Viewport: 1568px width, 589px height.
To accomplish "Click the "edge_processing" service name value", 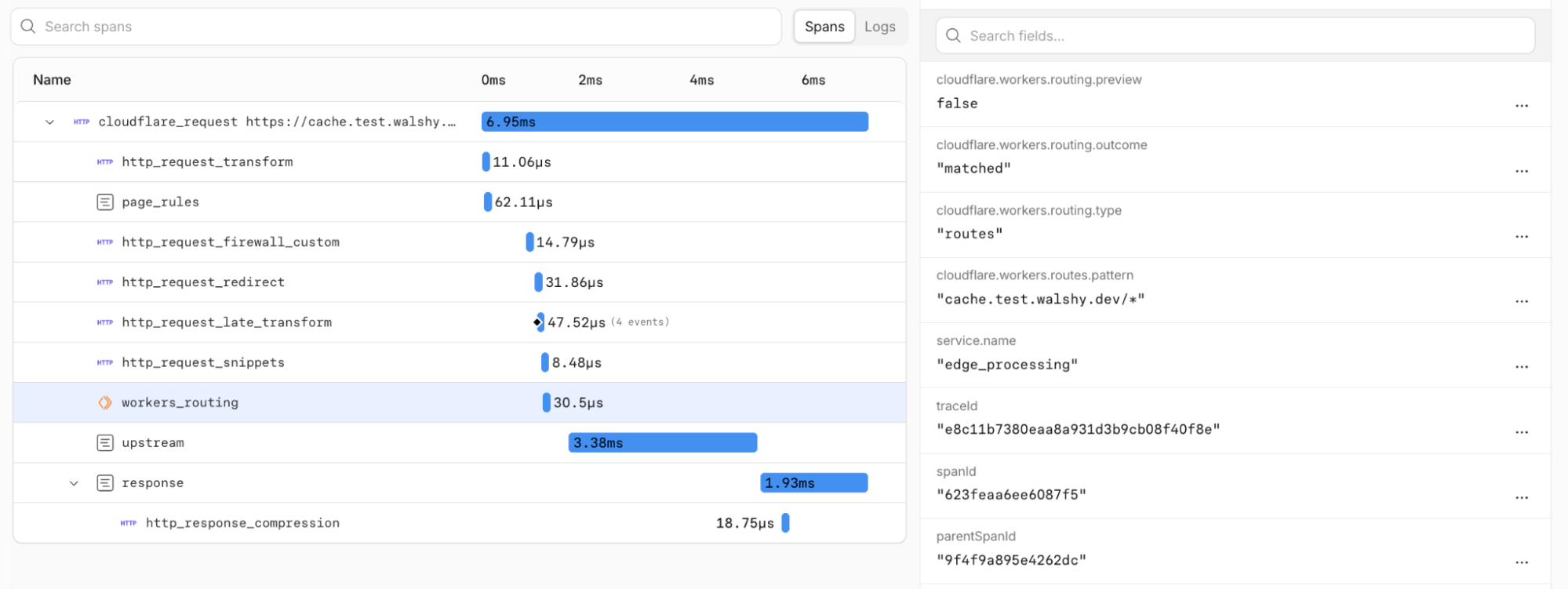I will (x=1007, y=365).
